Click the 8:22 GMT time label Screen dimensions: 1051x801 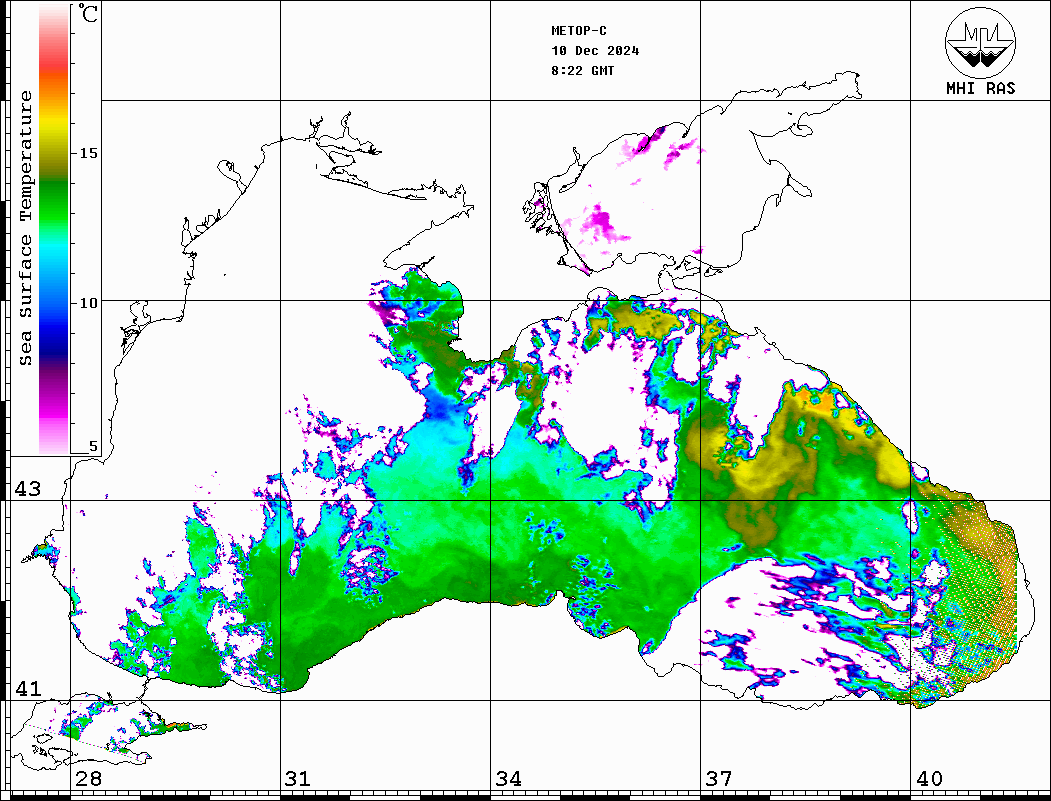coord(582,71)
